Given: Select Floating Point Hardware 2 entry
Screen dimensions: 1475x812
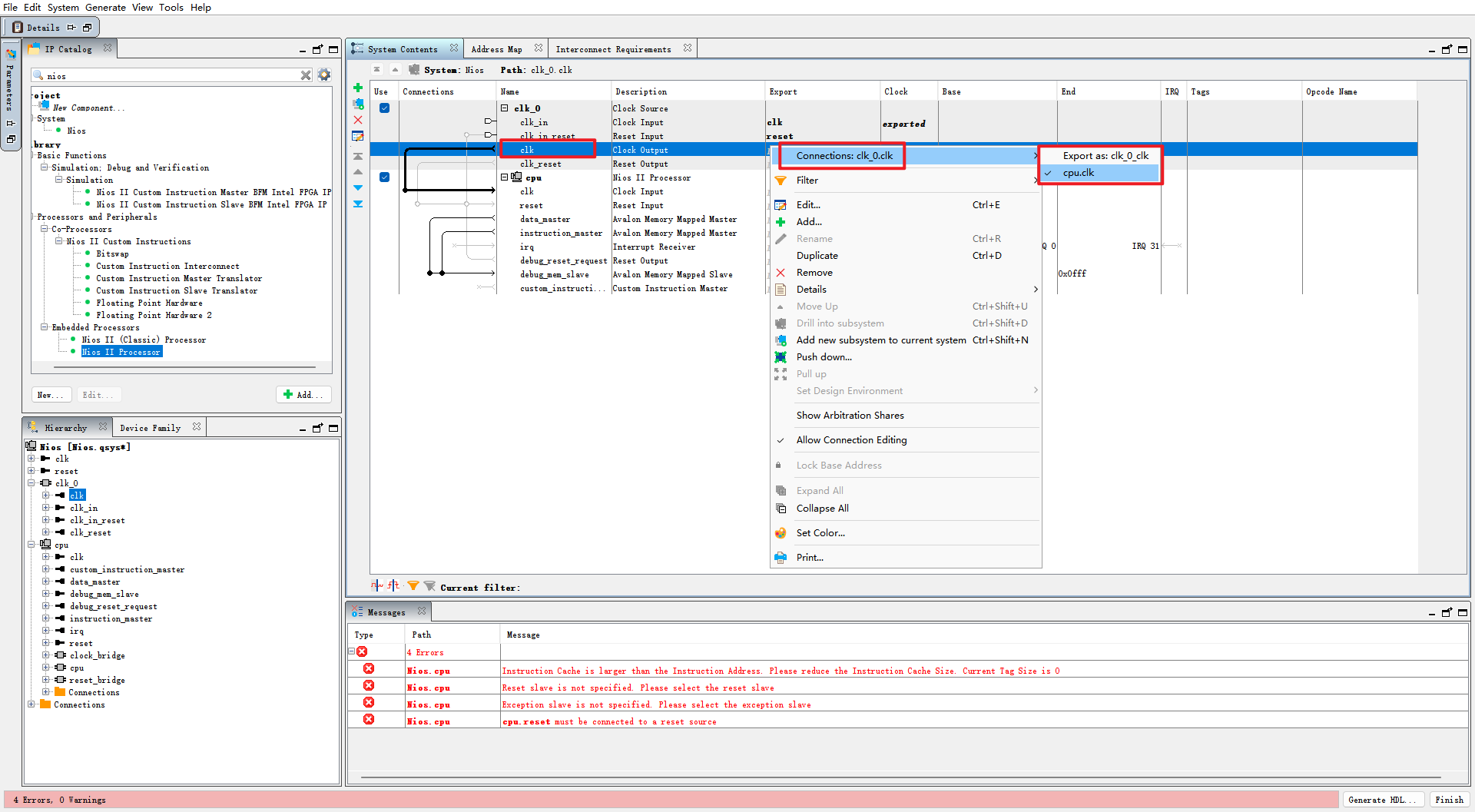Looking at the screenshot, I should 154,315.
